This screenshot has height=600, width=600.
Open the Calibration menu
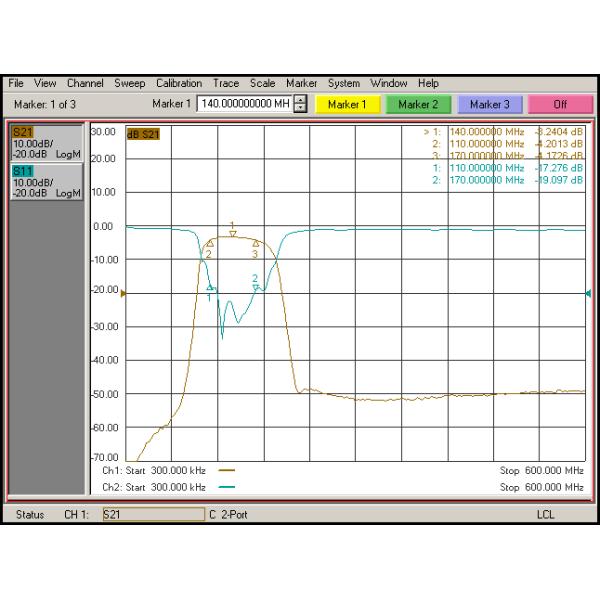(x=180, y=84)
